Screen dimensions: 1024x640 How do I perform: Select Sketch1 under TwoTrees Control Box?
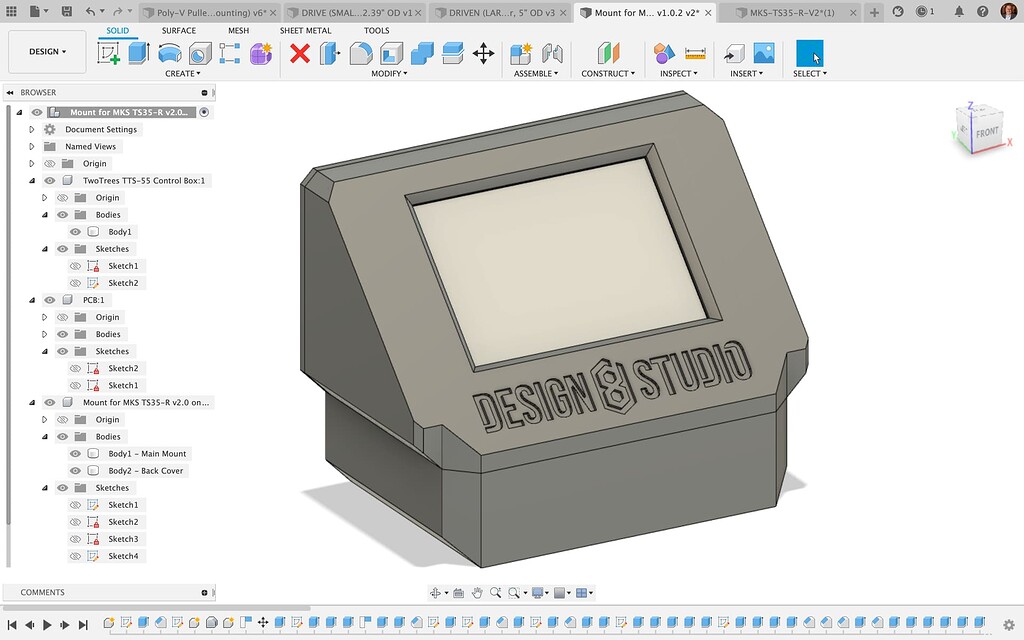pyautogui.click(x=123, y=266)
